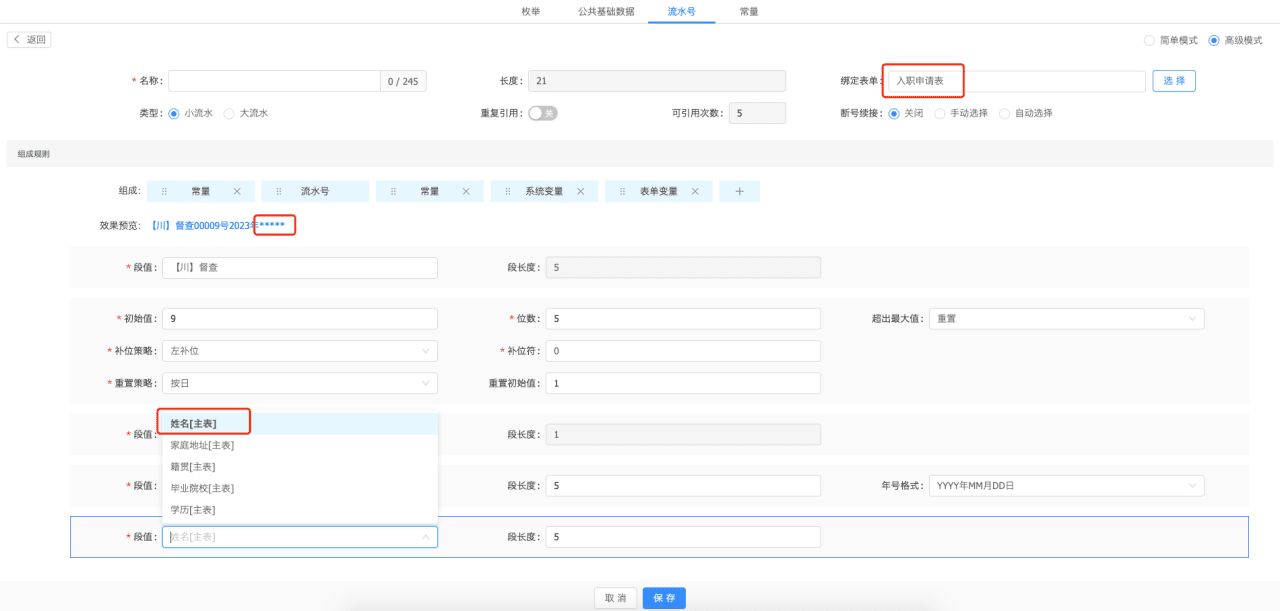Choose 姓名[主表] from dropdown list

(x=300, y=424)
